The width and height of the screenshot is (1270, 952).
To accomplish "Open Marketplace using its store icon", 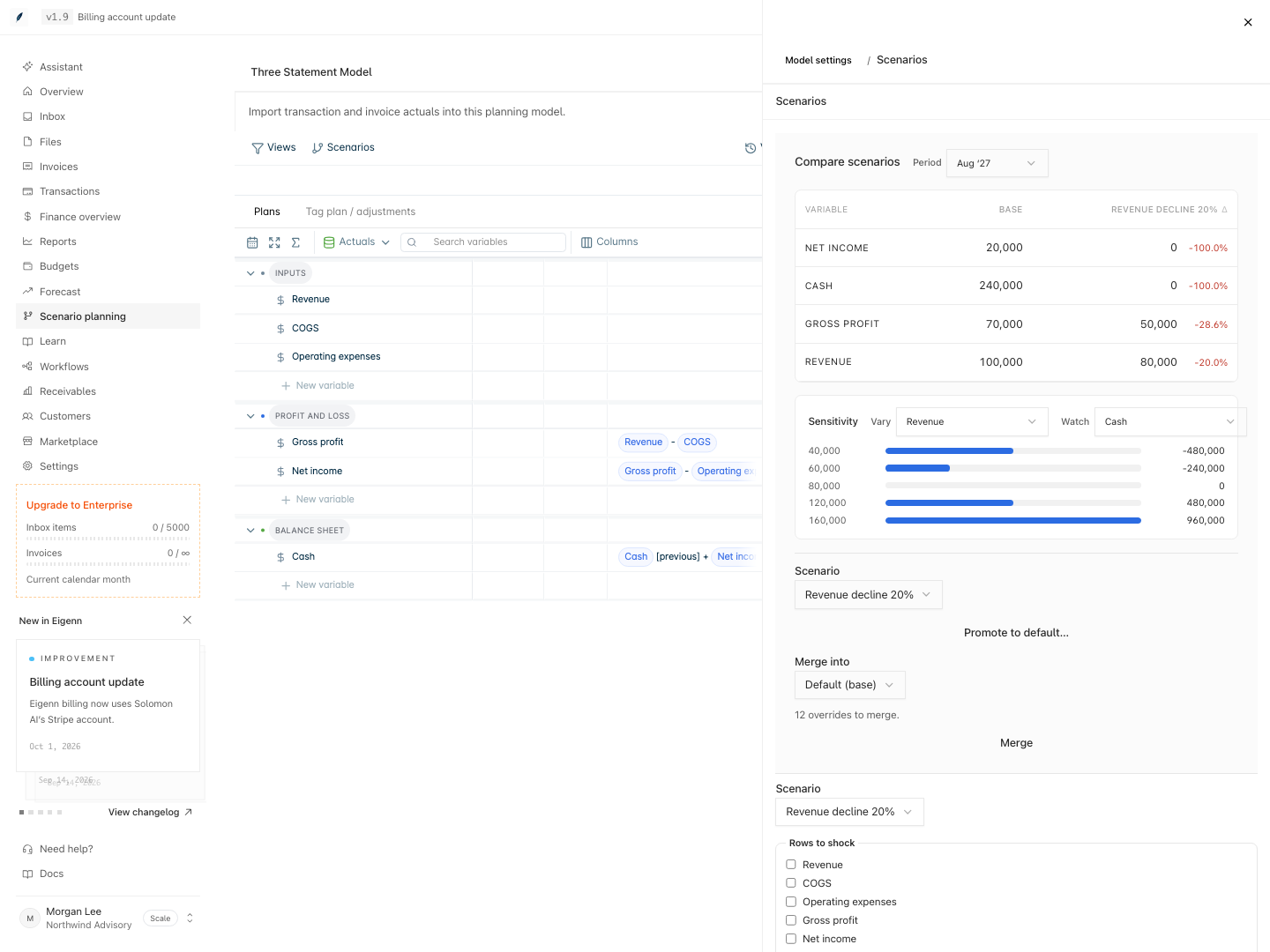I will point(28,442).
